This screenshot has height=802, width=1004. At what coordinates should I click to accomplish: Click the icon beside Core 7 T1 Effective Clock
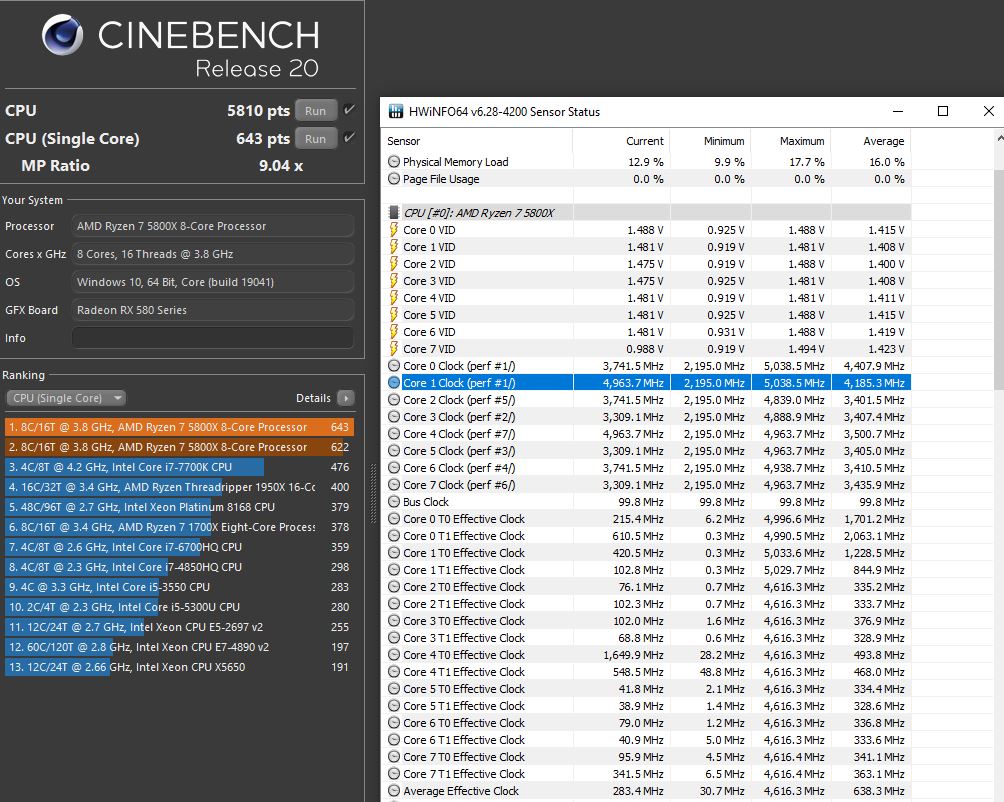click(394, 774)
